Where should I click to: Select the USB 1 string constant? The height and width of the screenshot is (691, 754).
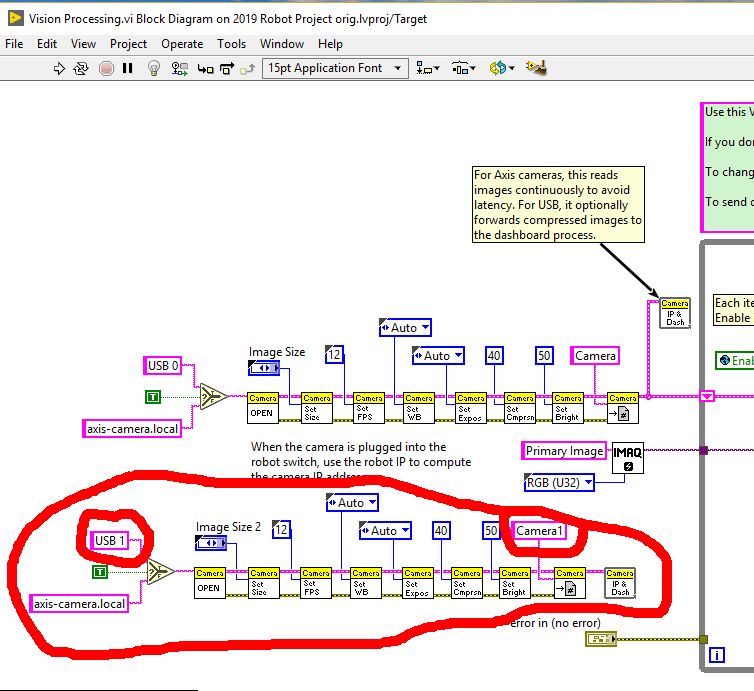[110, 540]
